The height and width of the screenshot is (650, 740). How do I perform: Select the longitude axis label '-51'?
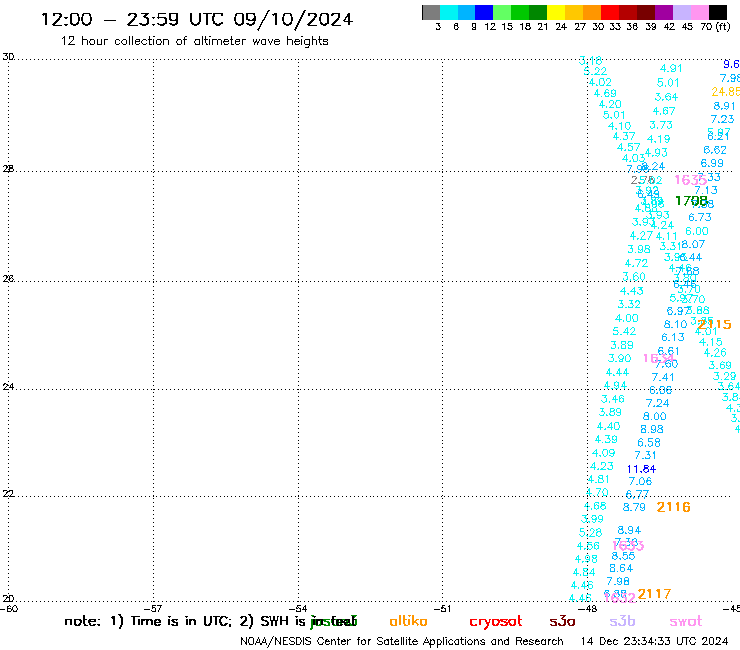click(x=443, y=608)
